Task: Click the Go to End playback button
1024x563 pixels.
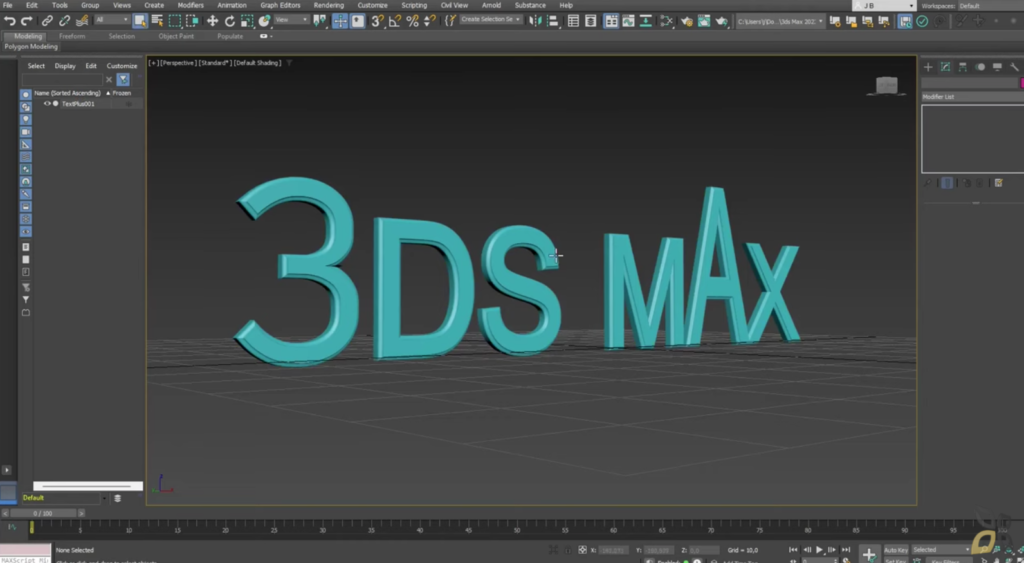Action: (x=846, y=550)
